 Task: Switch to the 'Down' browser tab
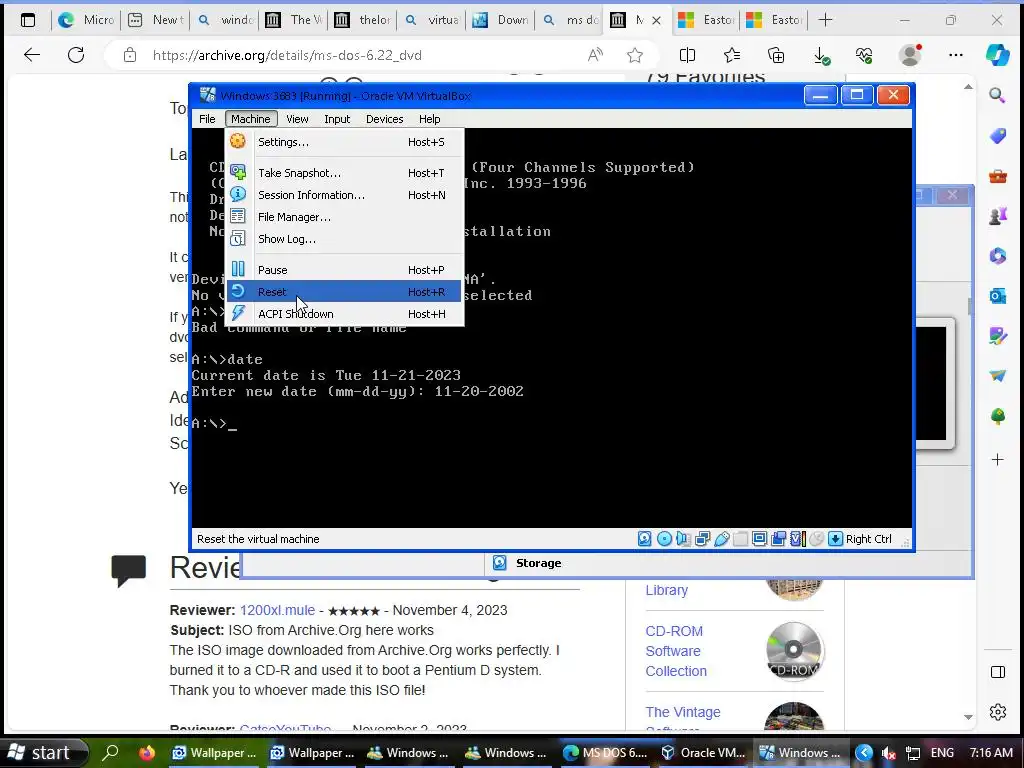click(x=501, y=20)
